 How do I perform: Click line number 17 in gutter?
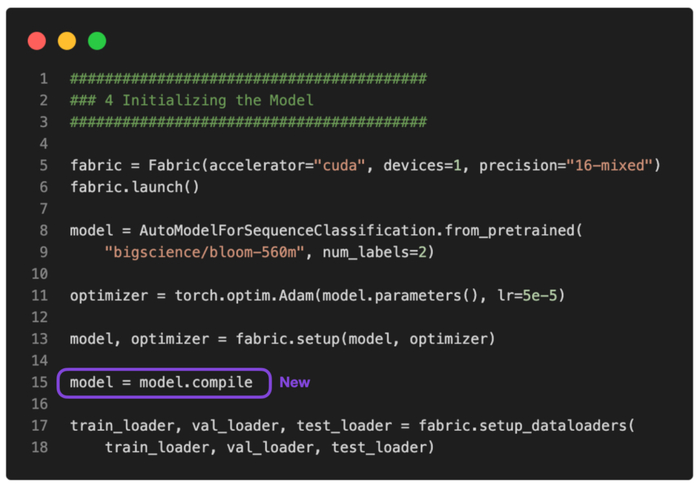[x=40, y=425]
